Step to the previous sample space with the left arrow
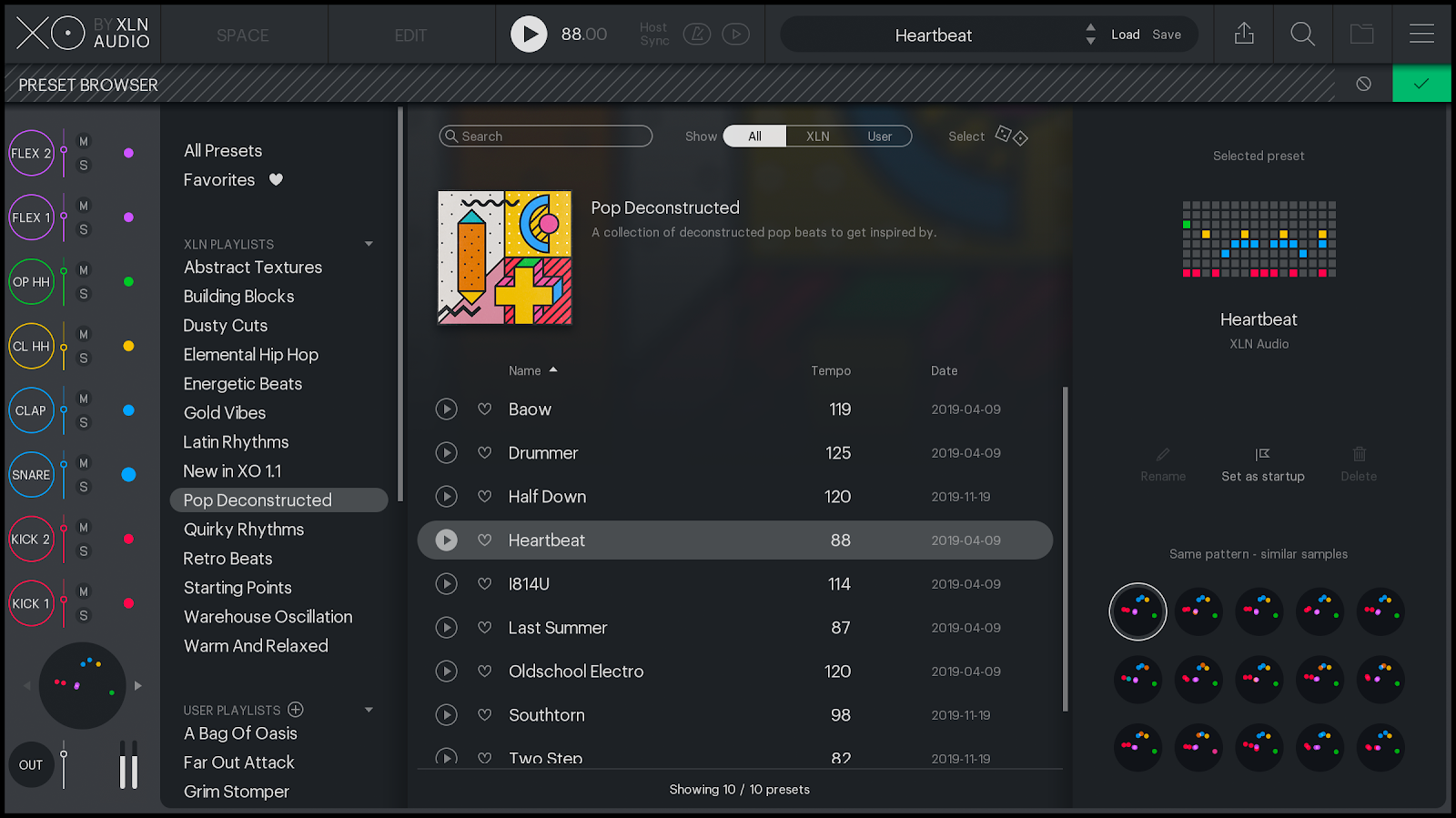Image resolution: width=1456 pixels, height=818 pixels. (27, 686)
